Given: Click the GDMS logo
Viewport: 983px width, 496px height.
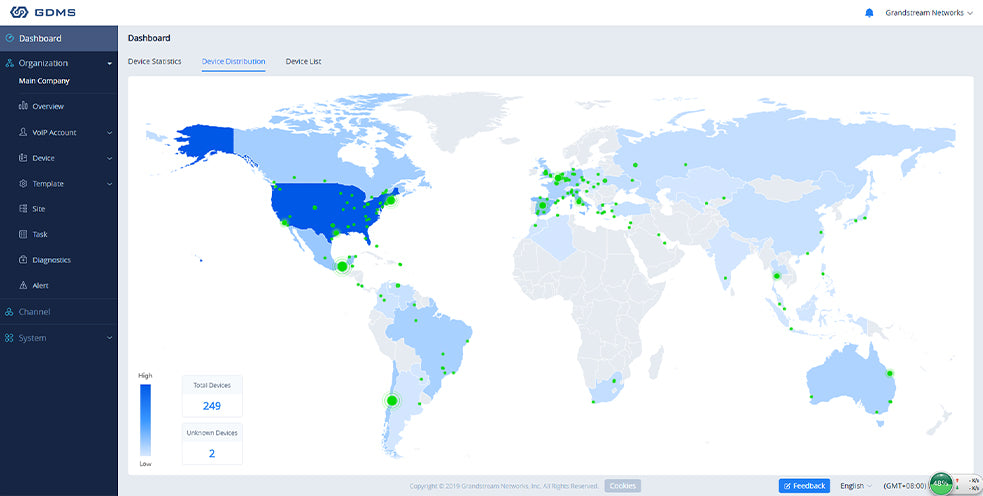Looking at the screenshot, I should point(42,12).
